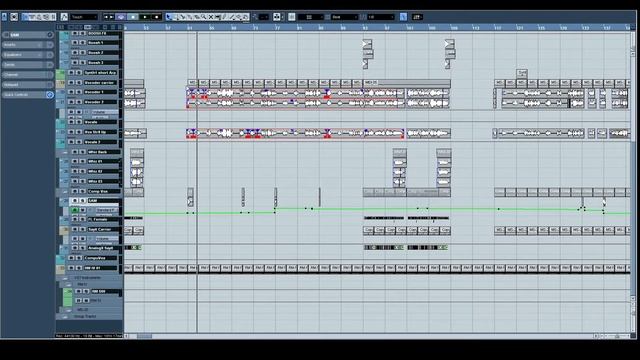Mute the Boosh 1 track
Image resolution: width=640 pixels, height=360 pixels.
tap(75, 42)
